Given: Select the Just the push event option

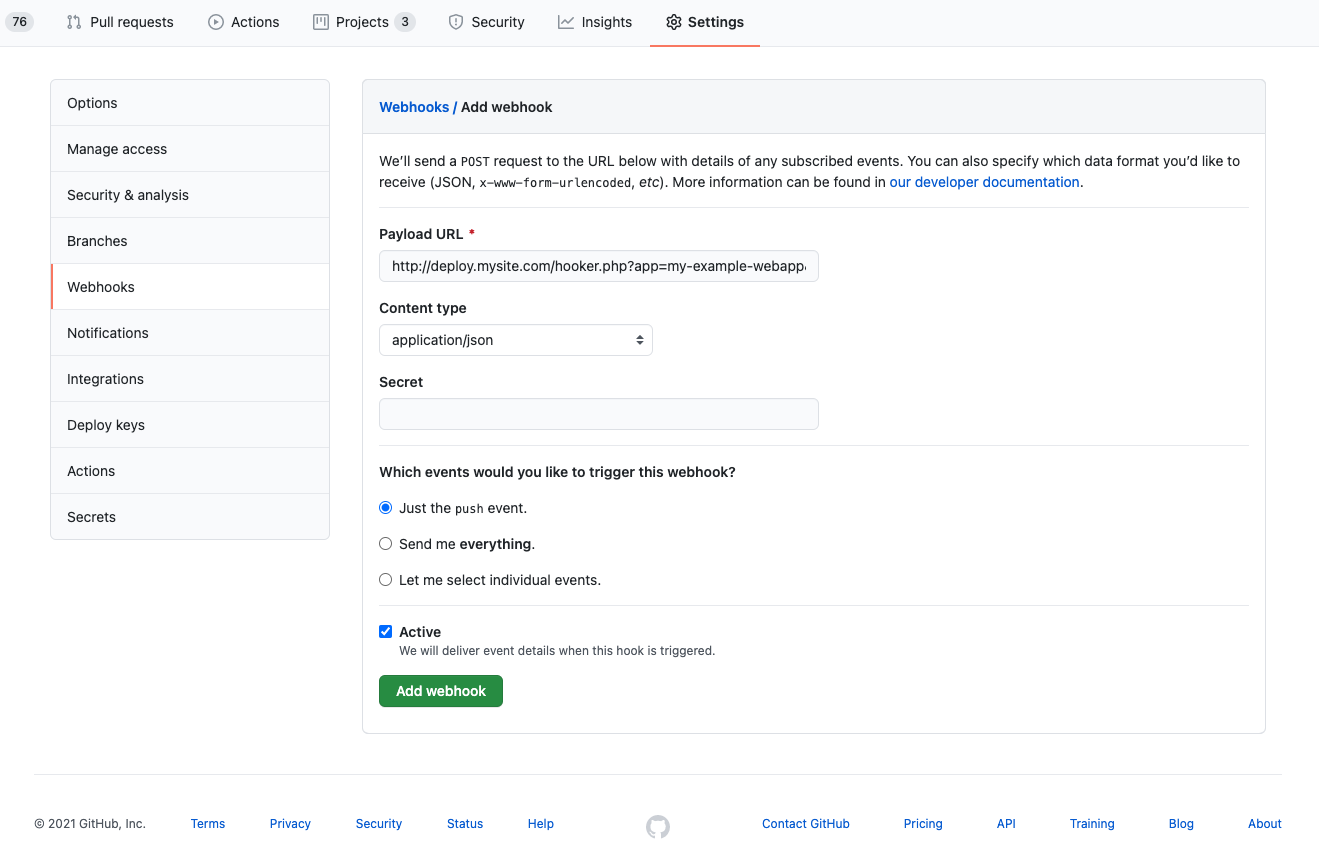Looking at the screenshot, I should coord(385,507).
